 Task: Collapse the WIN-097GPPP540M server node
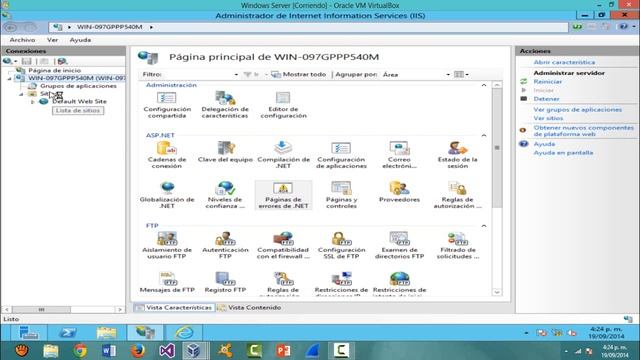(10, 78)
